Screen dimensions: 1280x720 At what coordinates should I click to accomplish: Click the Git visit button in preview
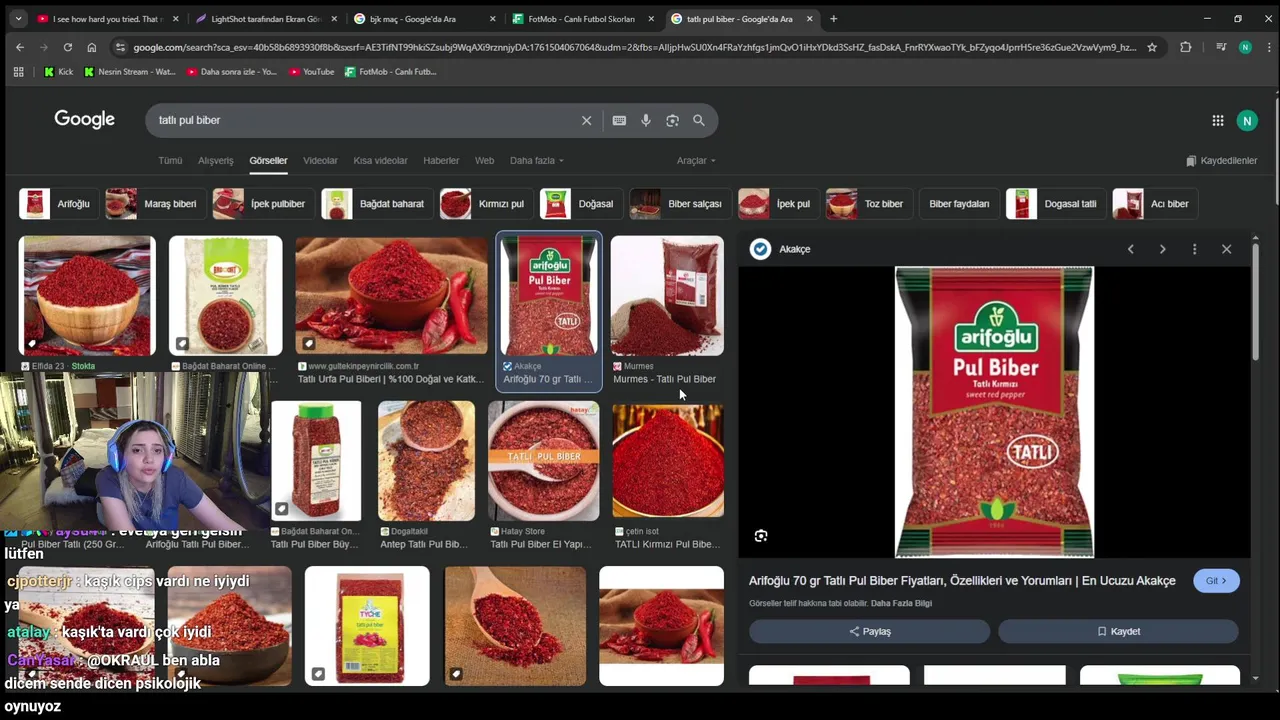click(1216, 581)
